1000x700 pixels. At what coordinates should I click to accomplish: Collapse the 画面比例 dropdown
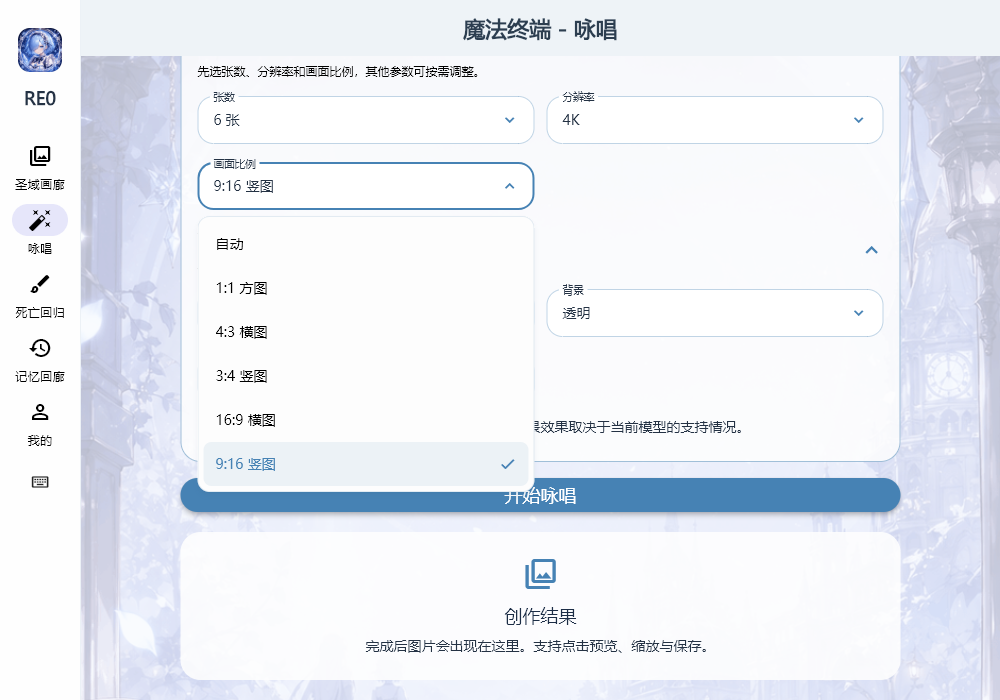click(x=365, y=186)
